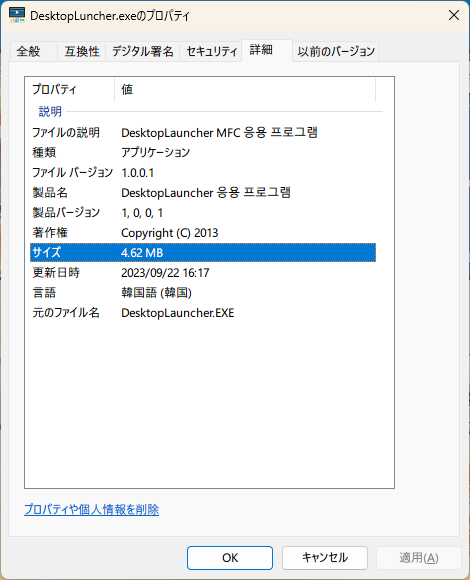This screenshot has height=580, width=470.
Task: Go to the セキュリティ tab
Action: [x=211, y=51]
